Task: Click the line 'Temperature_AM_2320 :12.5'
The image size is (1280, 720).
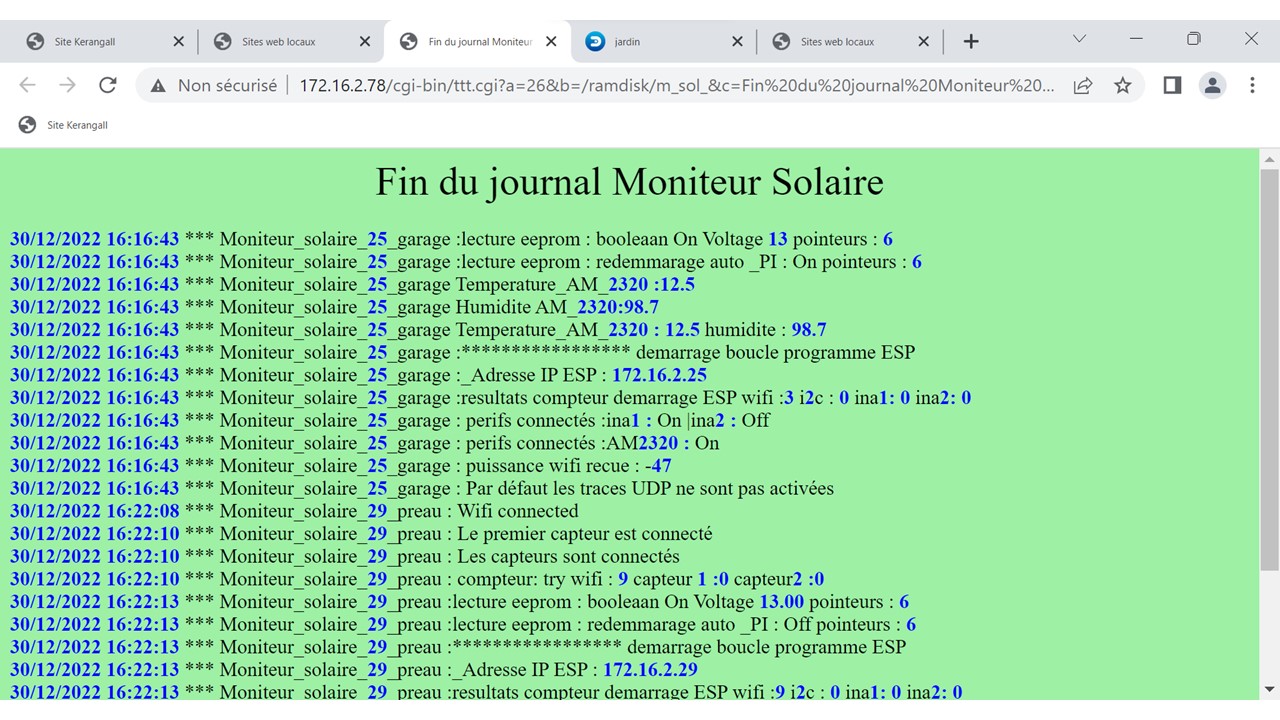Action: click(352, 284)
